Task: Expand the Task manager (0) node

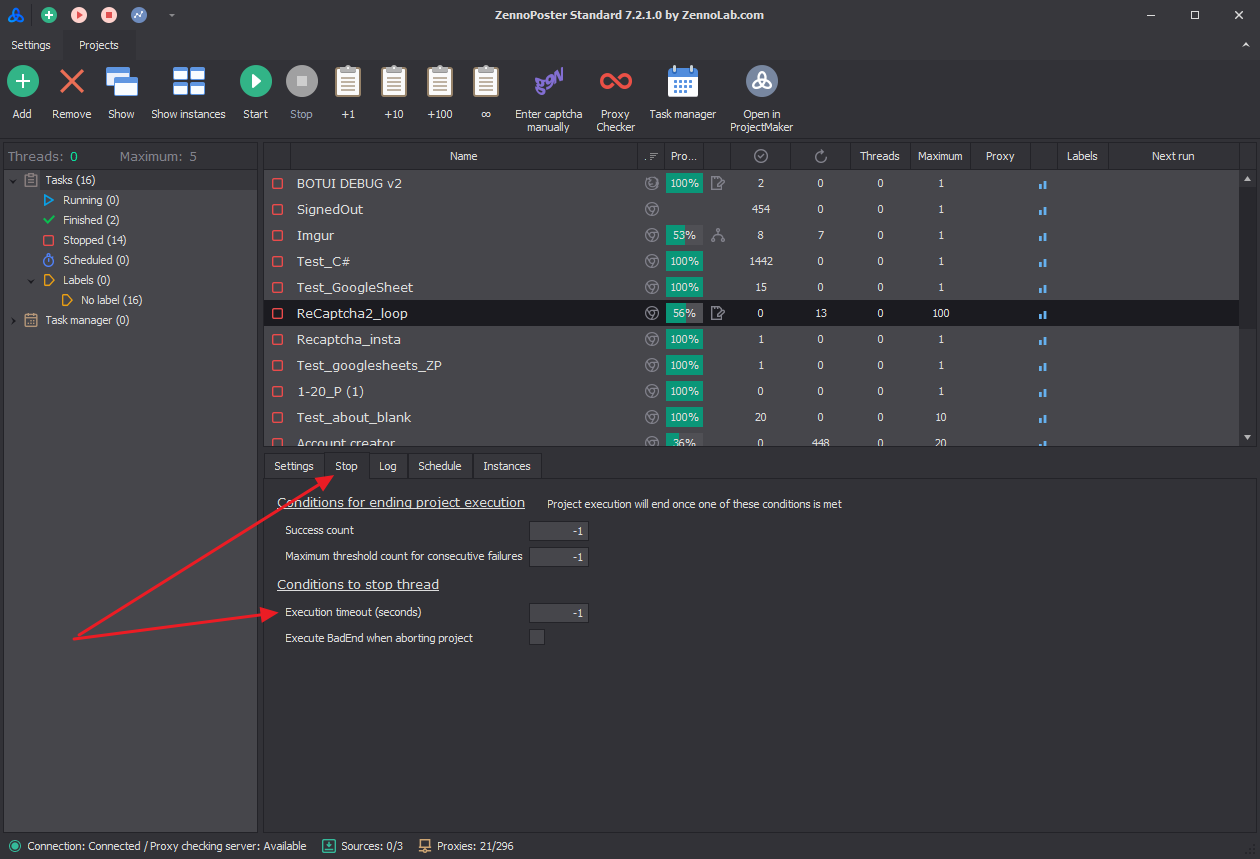Action: [x=13, y=320]
